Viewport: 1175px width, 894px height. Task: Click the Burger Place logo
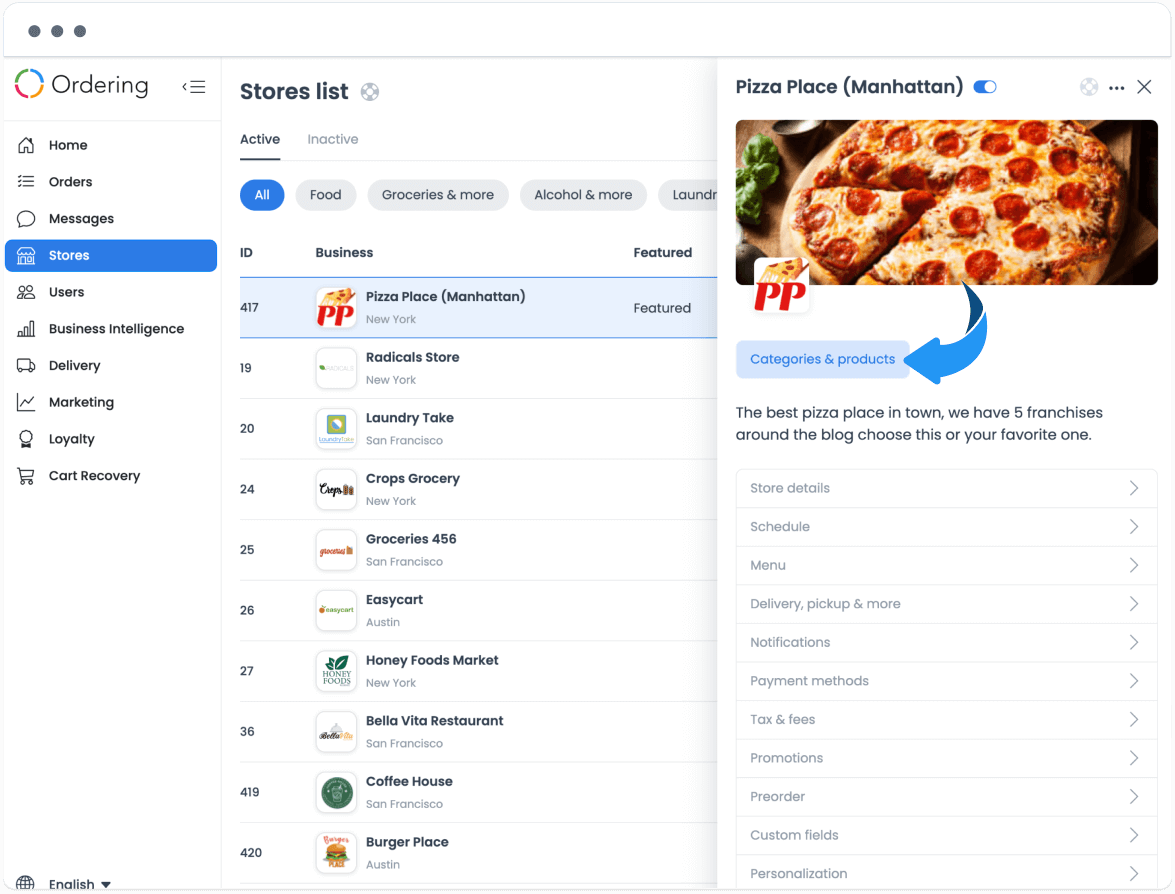tap(336, 854)
